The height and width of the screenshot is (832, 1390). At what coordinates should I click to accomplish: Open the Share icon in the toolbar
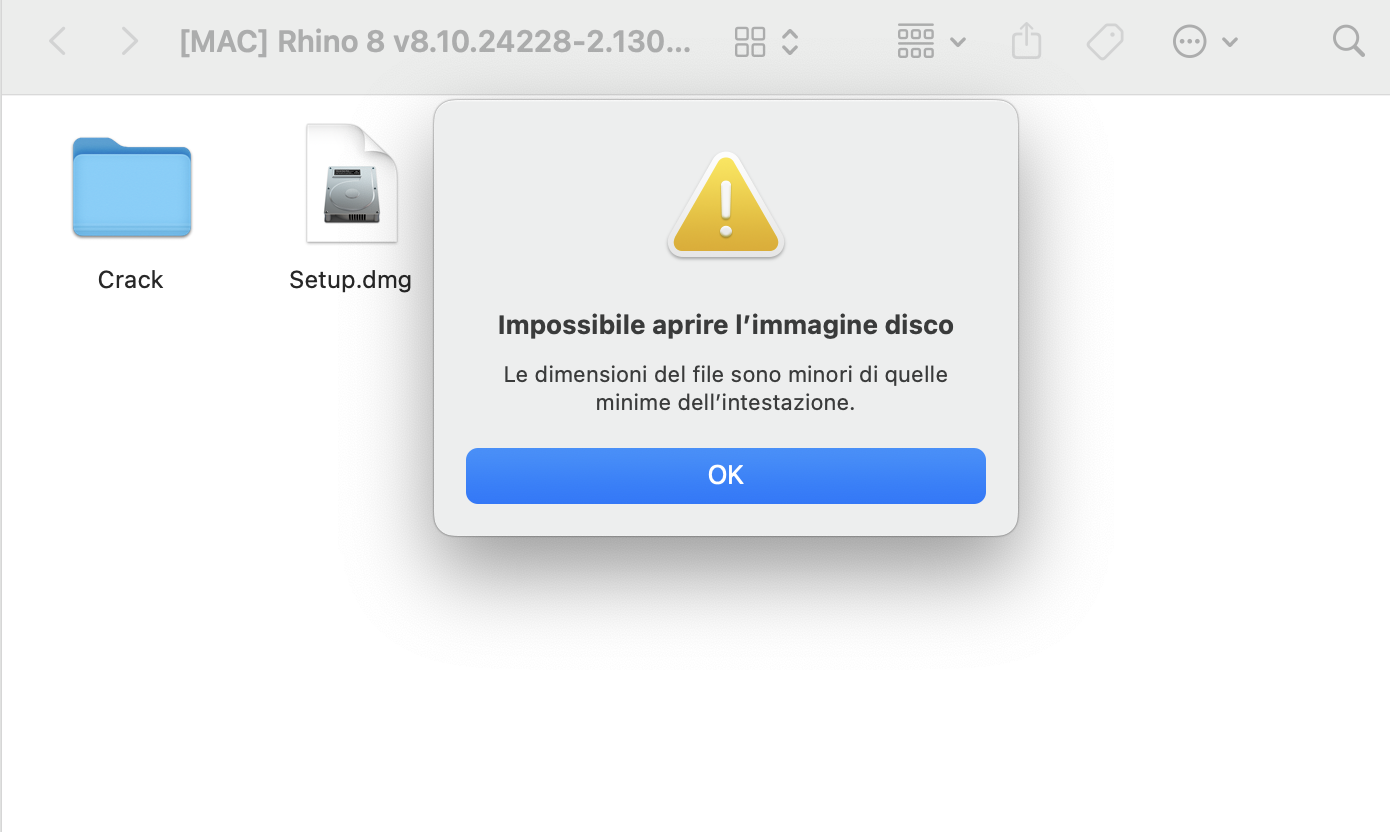(x=1027, y=41)
